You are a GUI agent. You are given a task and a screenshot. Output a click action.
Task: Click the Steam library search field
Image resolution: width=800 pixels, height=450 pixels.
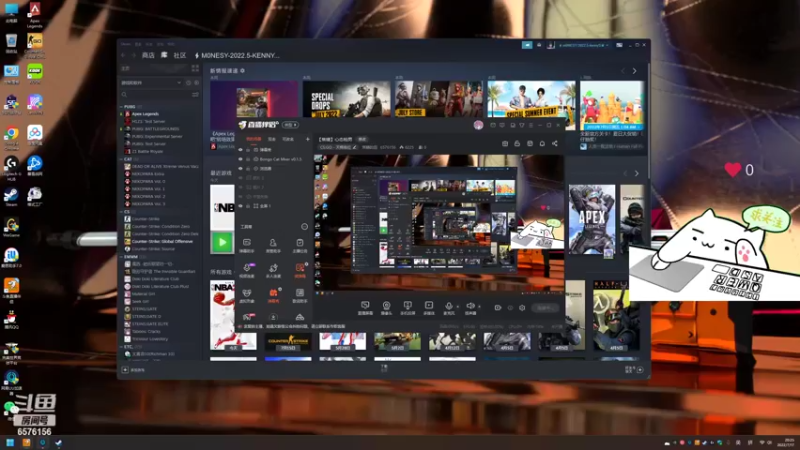pos(156,94)
